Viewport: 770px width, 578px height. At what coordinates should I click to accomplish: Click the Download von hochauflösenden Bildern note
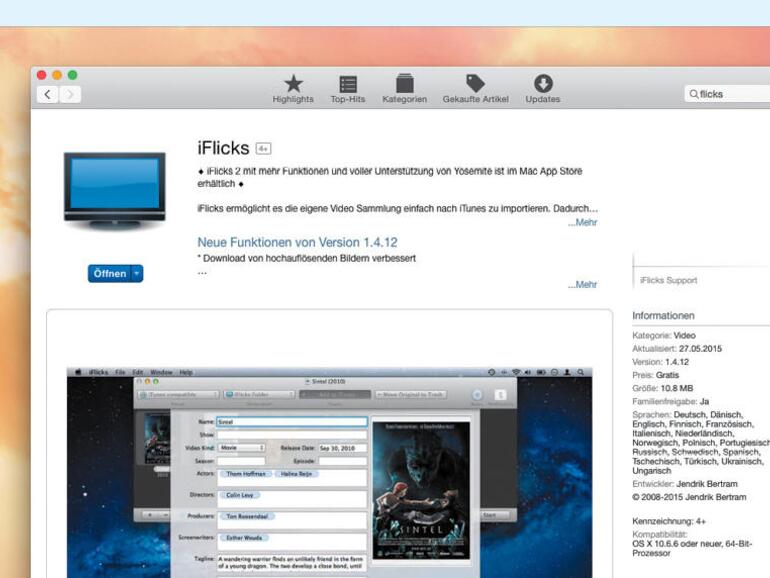pyautogui.click(x=306, y=258)
